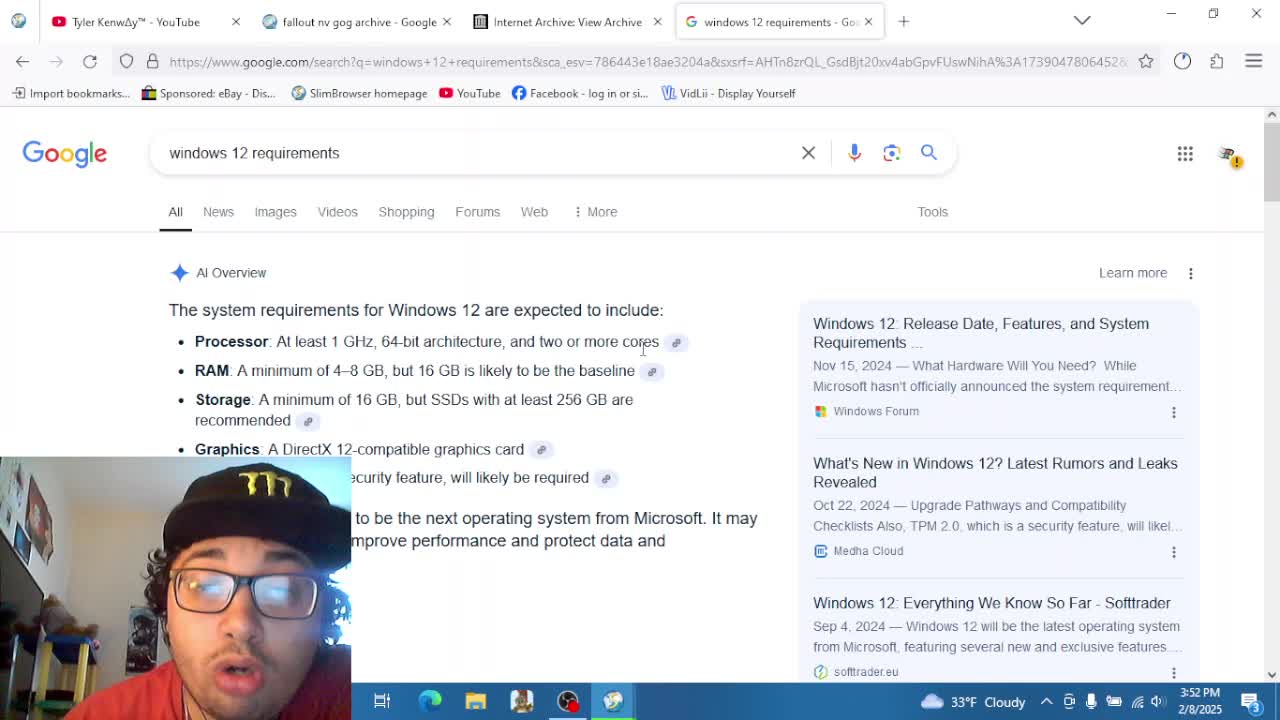Click the address bar URL field
The image size is (1280, 720).
648,62
